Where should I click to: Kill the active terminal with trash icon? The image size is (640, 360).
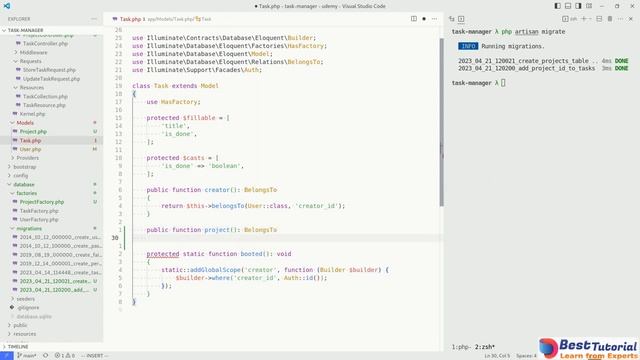[x=610, y=19]
